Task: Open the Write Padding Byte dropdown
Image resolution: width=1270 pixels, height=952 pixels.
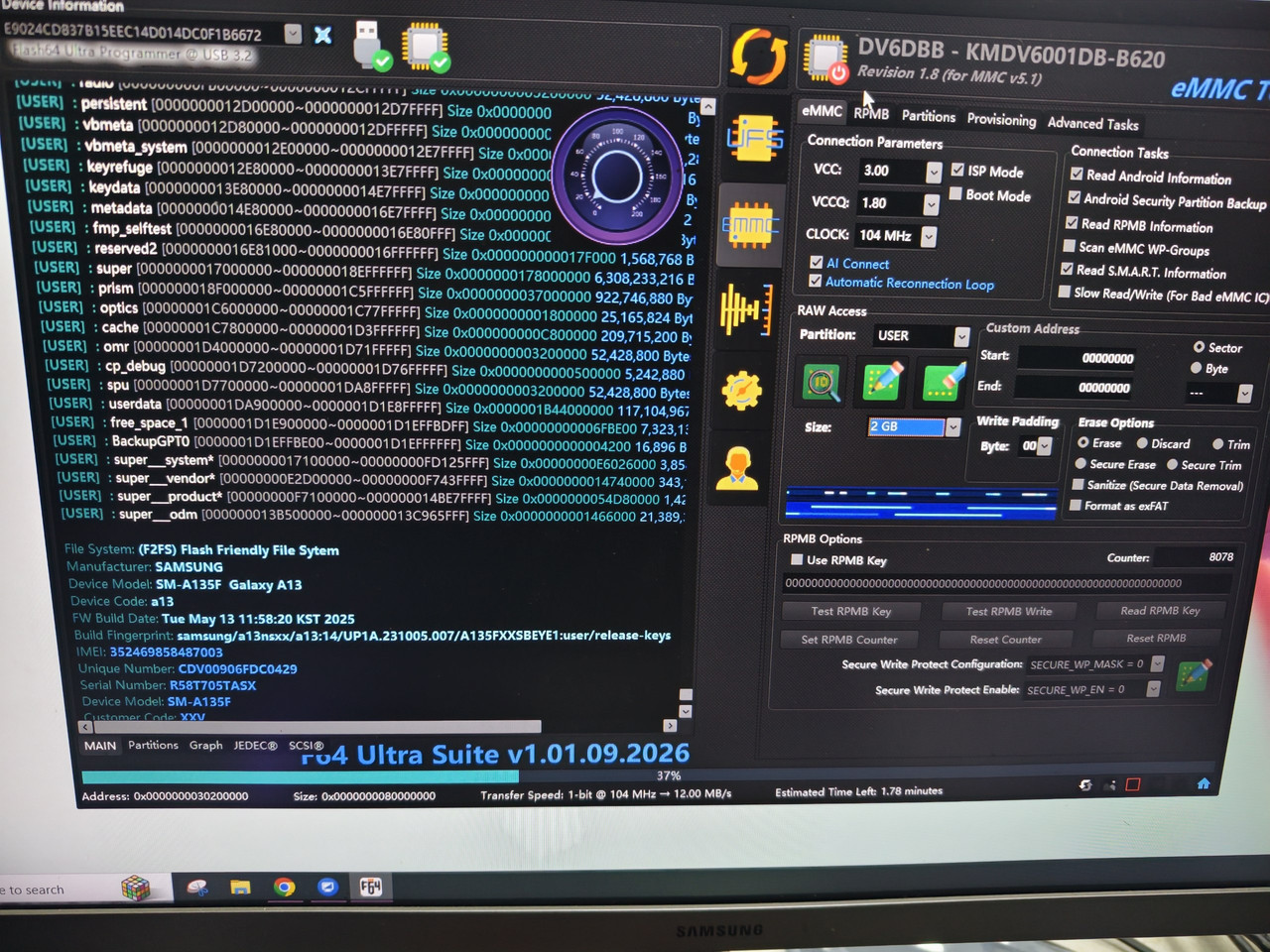Action: coord(1045,447)
